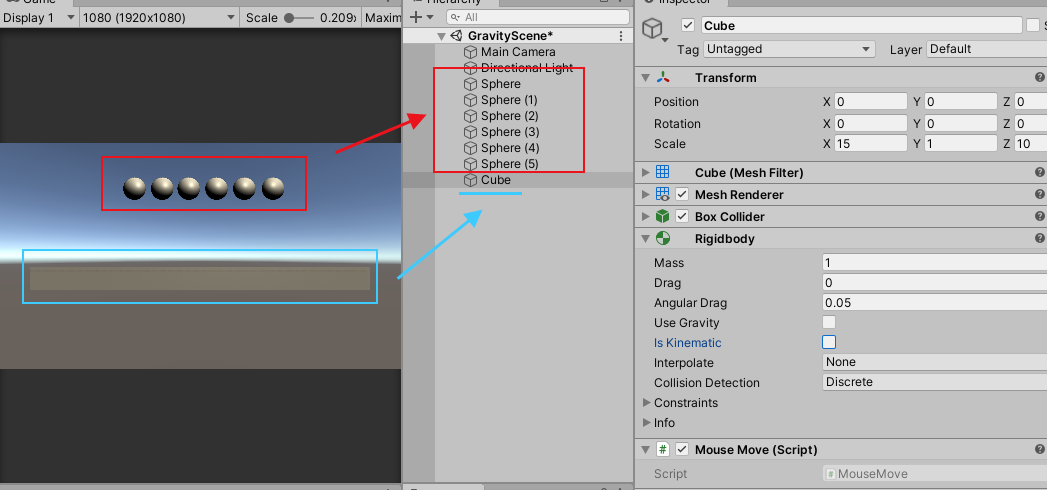Expand the Cube (Mesh Filter) foldout arrow
Image resolution: width=1047 pixels, height=490 pixels.
pos(645,172)
